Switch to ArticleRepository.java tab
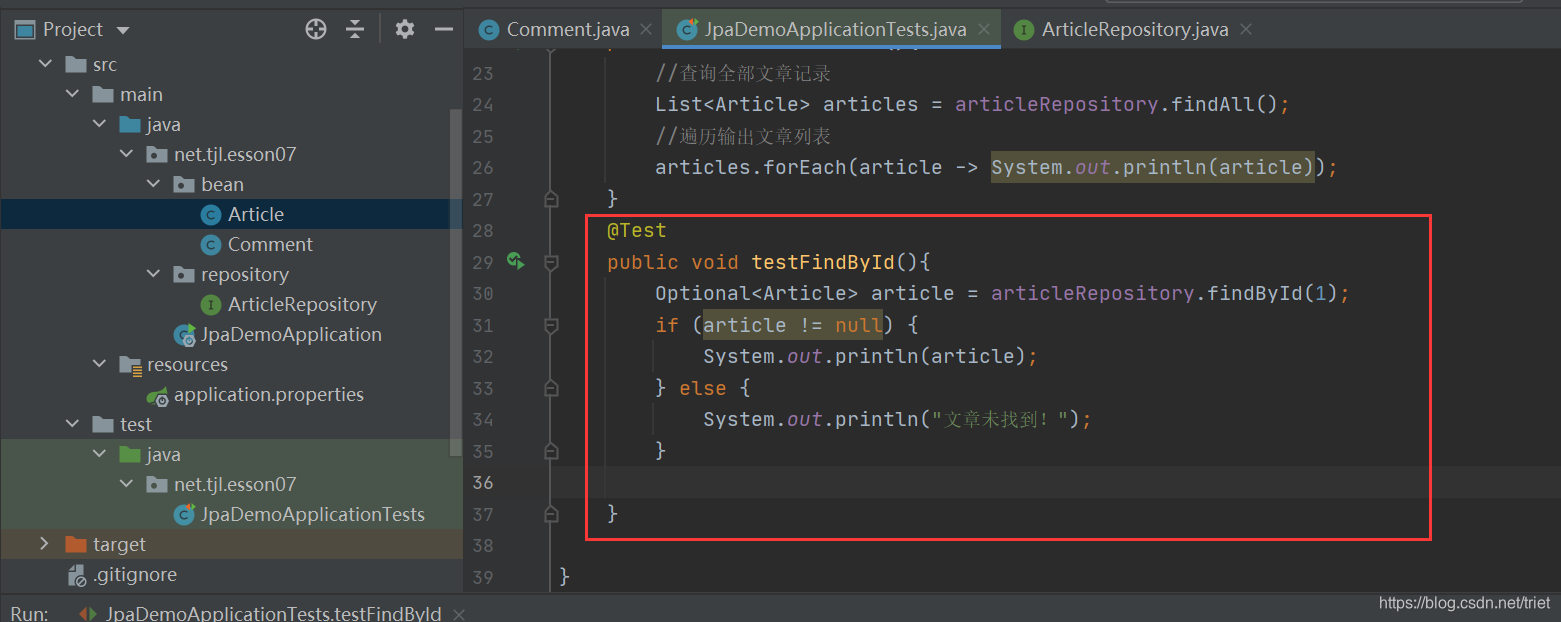 (1135, 29)
